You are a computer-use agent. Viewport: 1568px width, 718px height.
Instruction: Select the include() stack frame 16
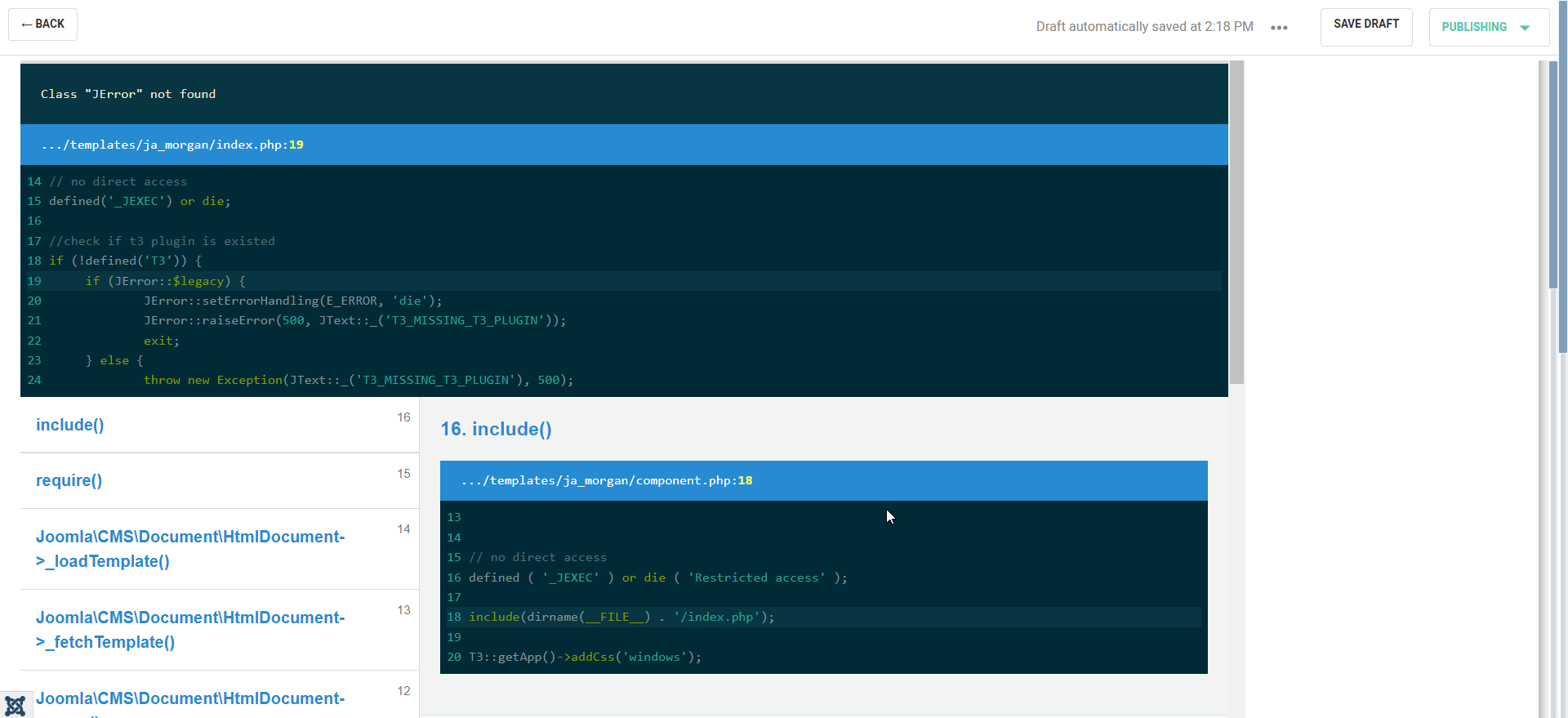coord(70,425)
